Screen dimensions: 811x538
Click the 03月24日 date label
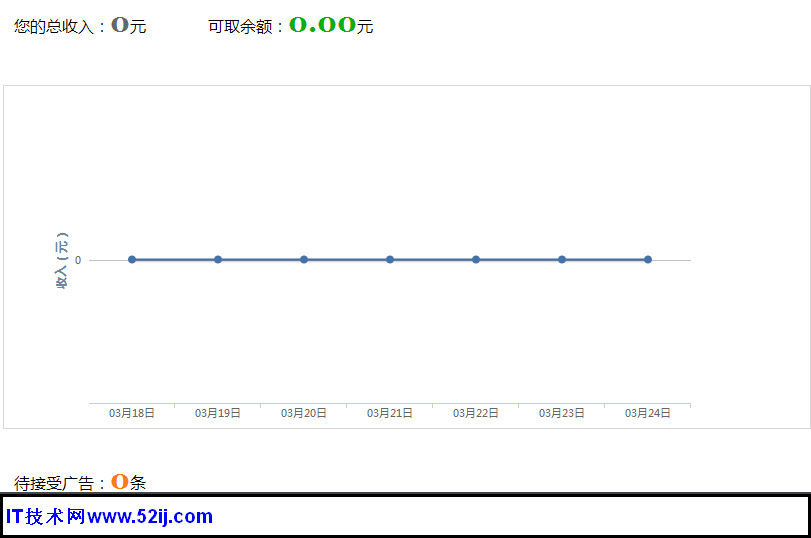pos(648,413)
